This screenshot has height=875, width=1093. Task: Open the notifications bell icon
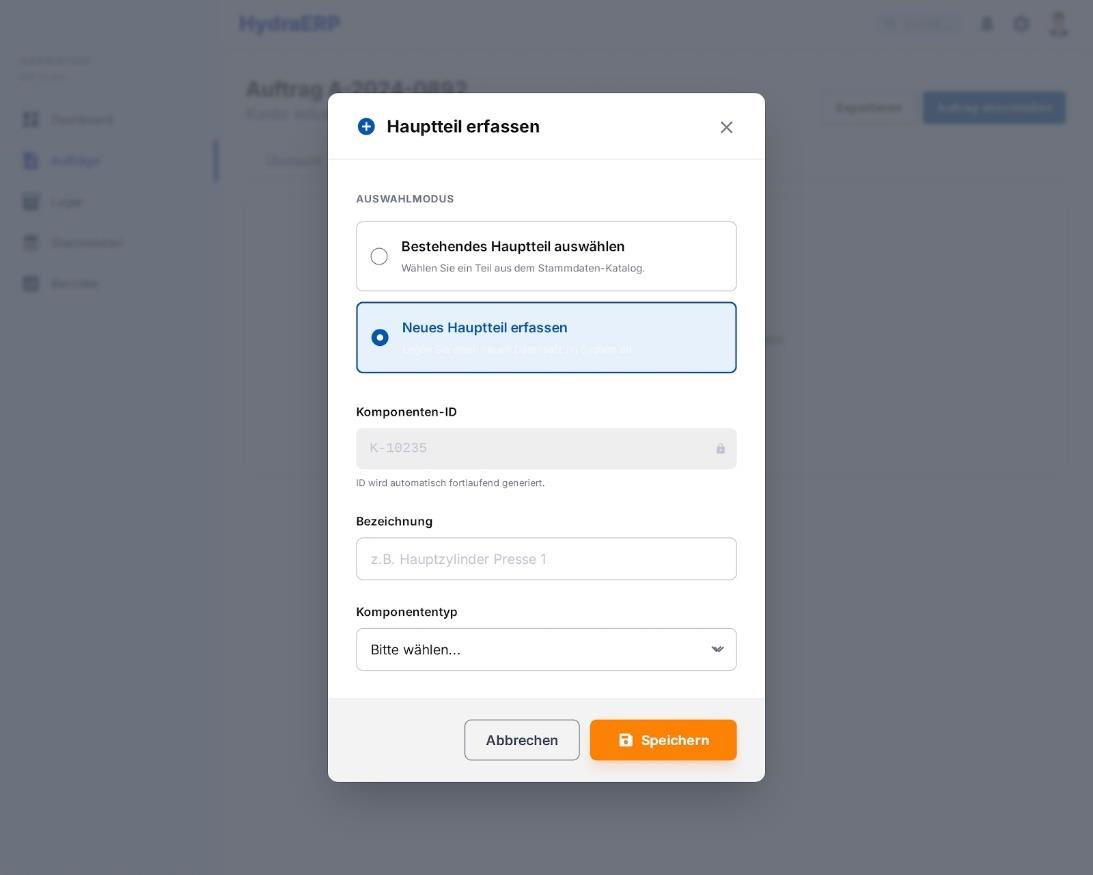(x=986, y=24)
